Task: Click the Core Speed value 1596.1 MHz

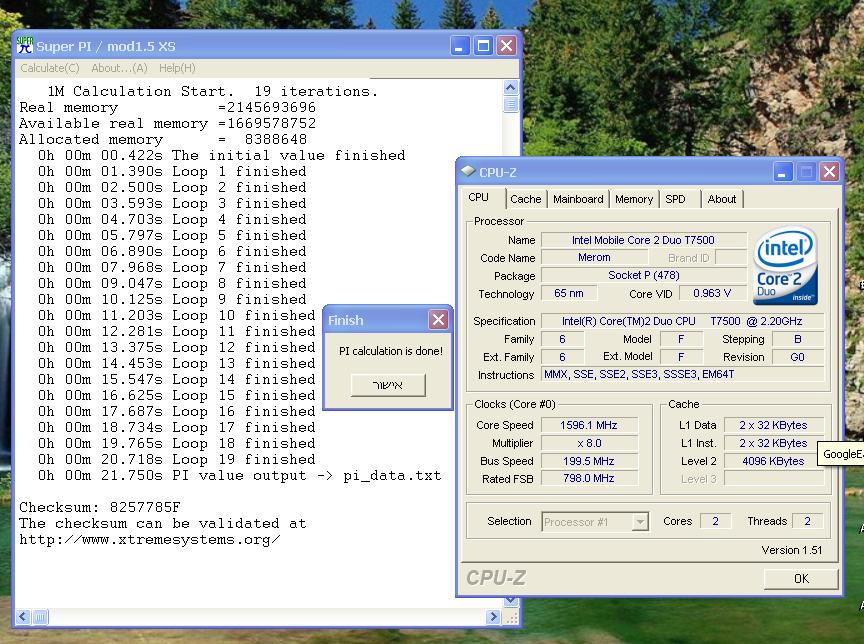Action: point(588,425)
